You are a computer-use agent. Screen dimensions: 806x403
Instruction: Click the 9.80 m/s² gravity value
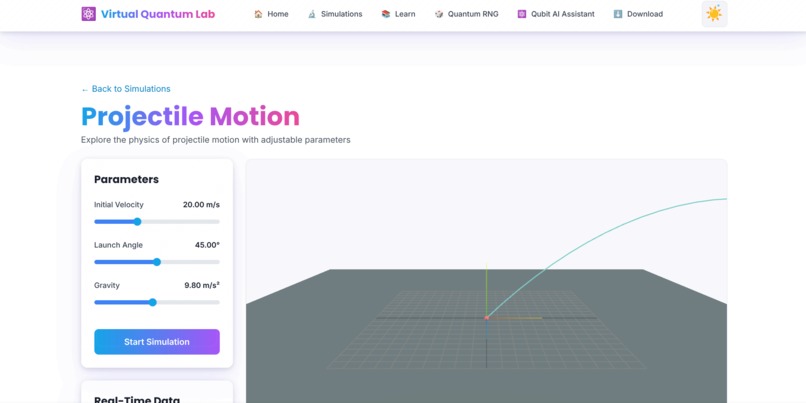202,285
